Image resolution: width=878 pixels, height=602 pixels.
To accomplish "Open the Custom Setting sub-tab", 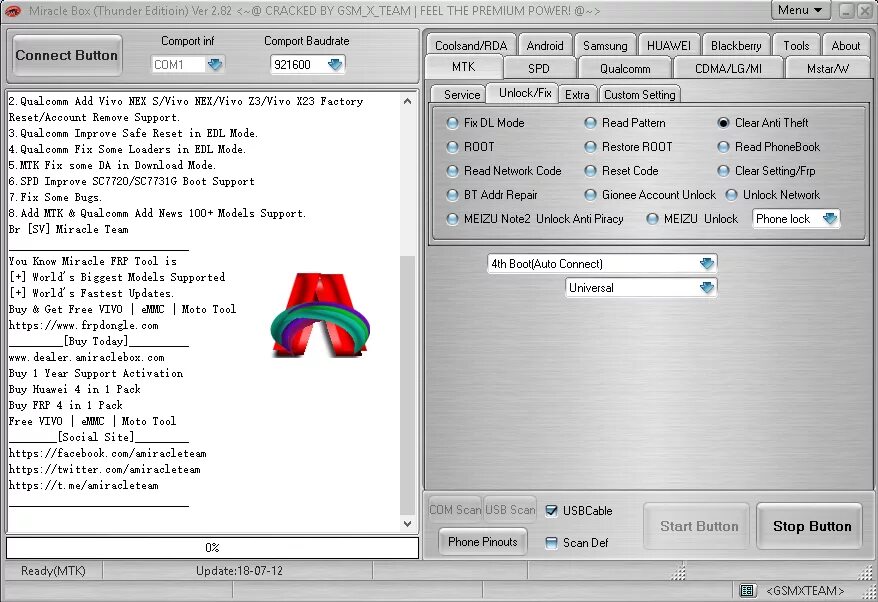I will (x=639, y=95).
